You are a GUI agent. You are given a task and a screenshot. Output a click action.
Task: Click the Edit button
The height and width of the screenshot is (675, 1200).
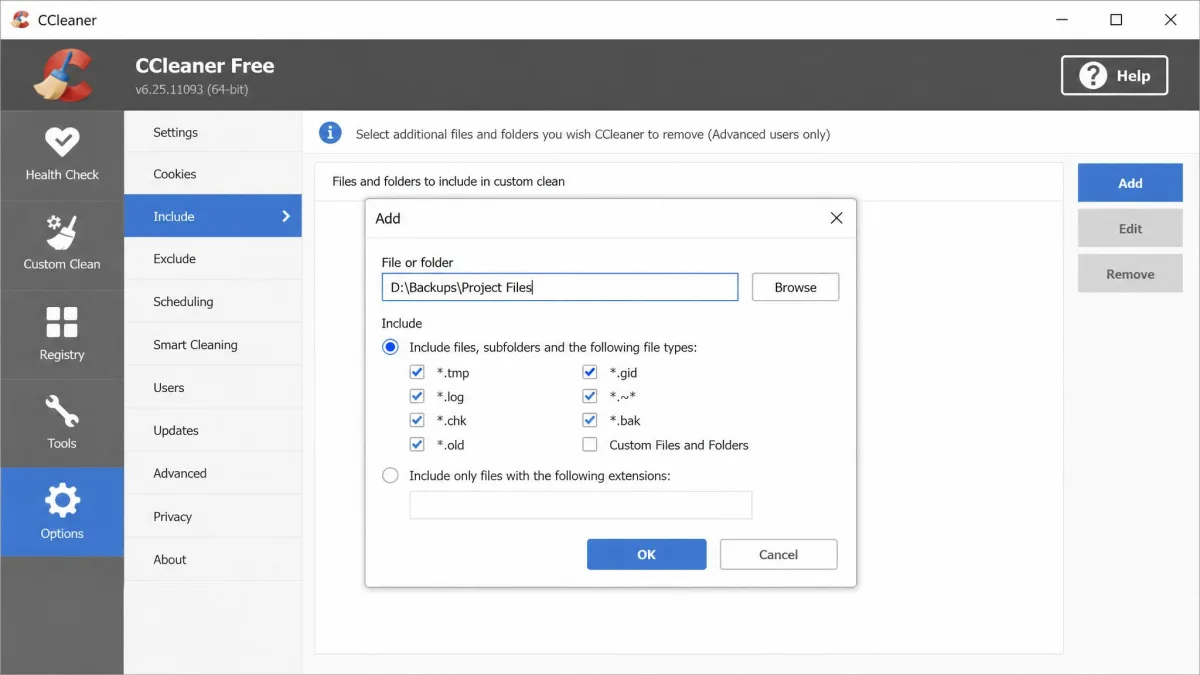[x=1130, y=228]
